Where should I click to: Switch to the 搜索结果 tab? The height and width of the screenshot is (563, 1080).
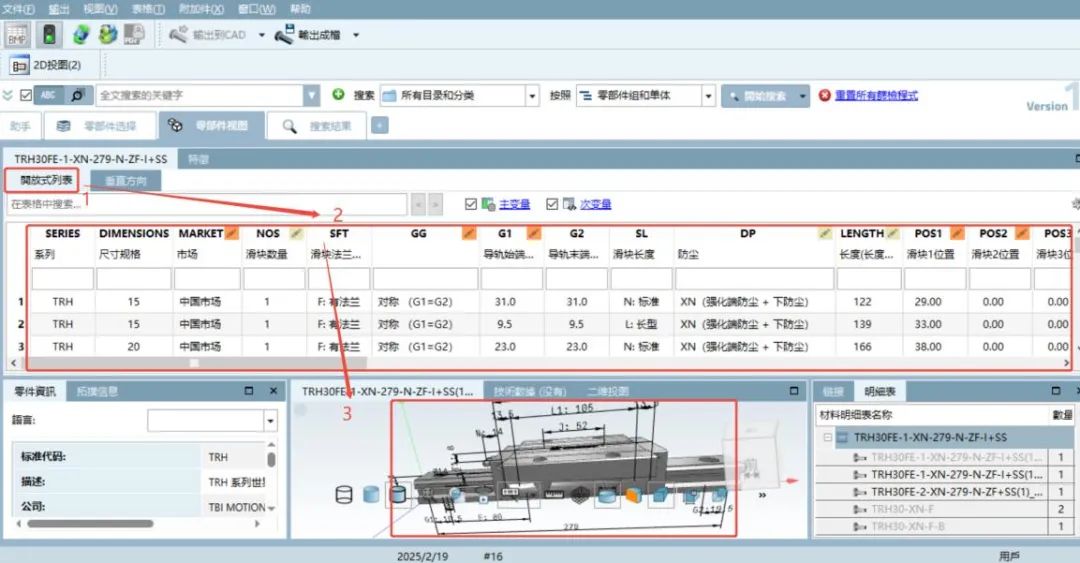(317, 126)
